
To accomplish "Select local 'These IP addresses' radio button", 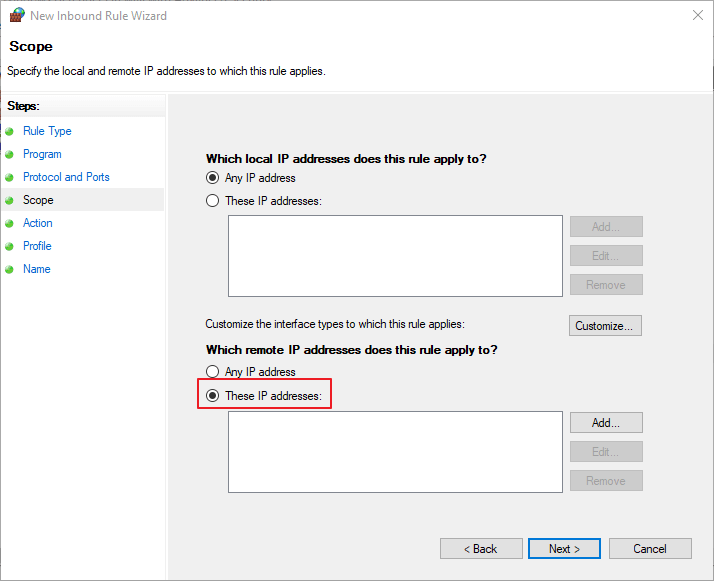I will tap(212, 200).
